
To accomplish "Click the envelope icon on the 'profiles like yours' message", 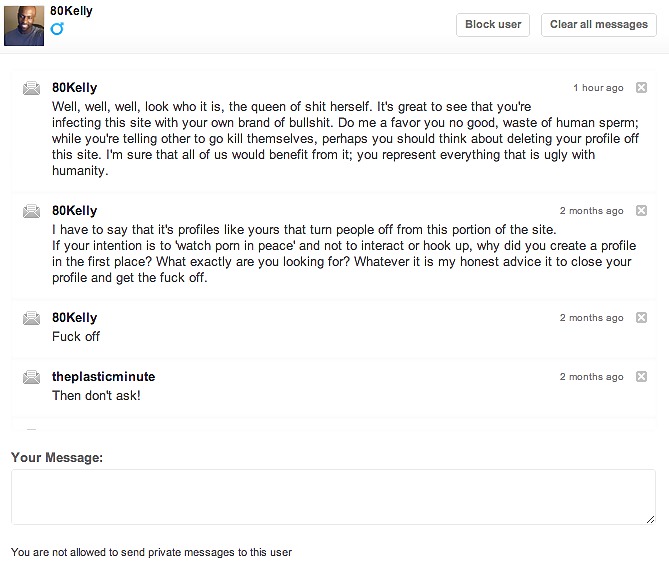I will 31,211.
